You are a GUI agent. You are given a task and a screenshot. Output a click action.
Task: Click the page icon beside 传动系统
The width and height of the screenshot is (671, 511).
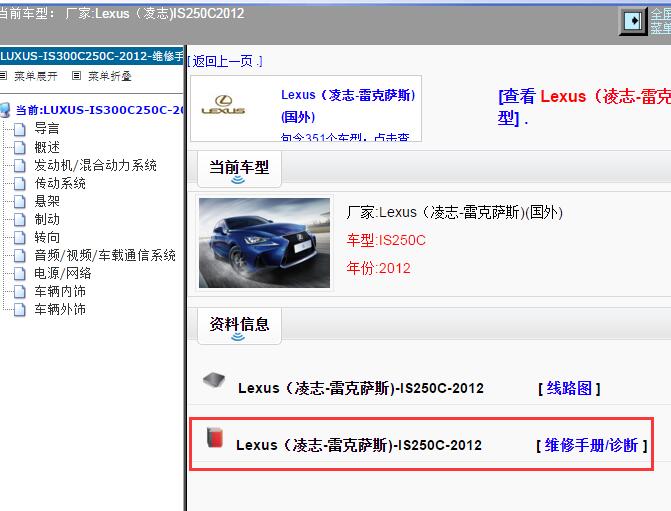coord(19,183)
